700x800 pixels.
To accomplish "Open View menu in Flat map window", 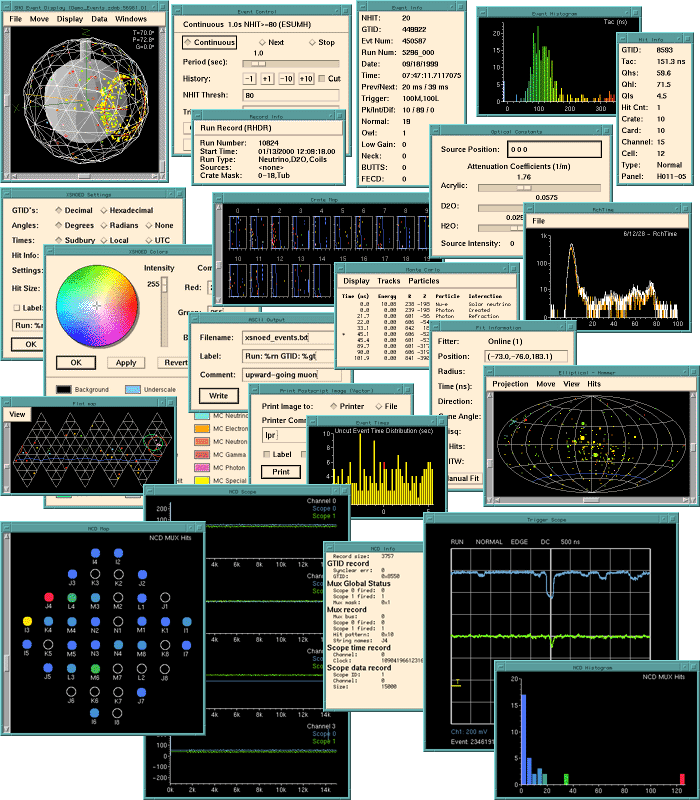I will tap(17, 414).
